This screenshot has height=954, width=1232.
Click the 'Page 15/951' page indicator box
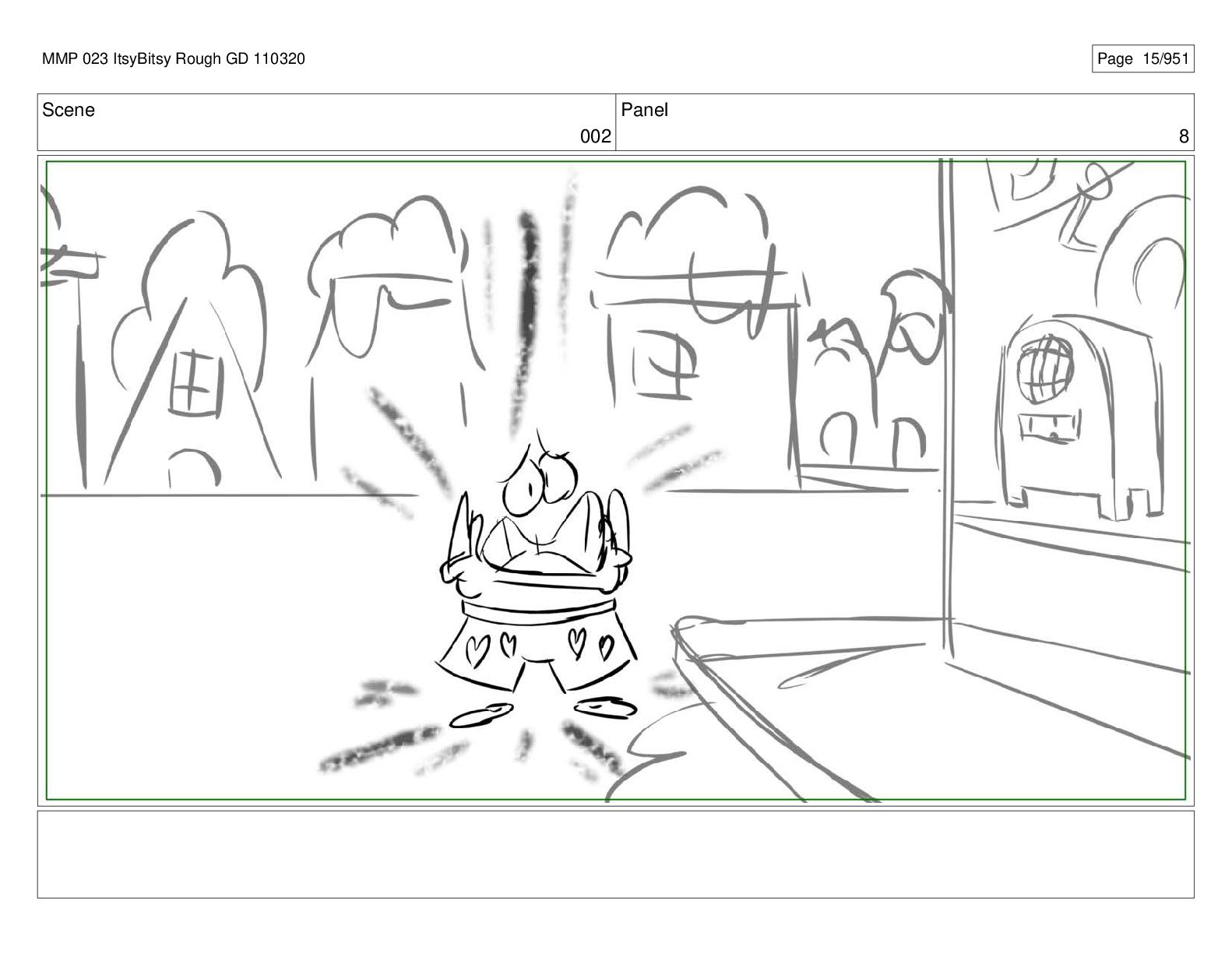point(1142,58)
